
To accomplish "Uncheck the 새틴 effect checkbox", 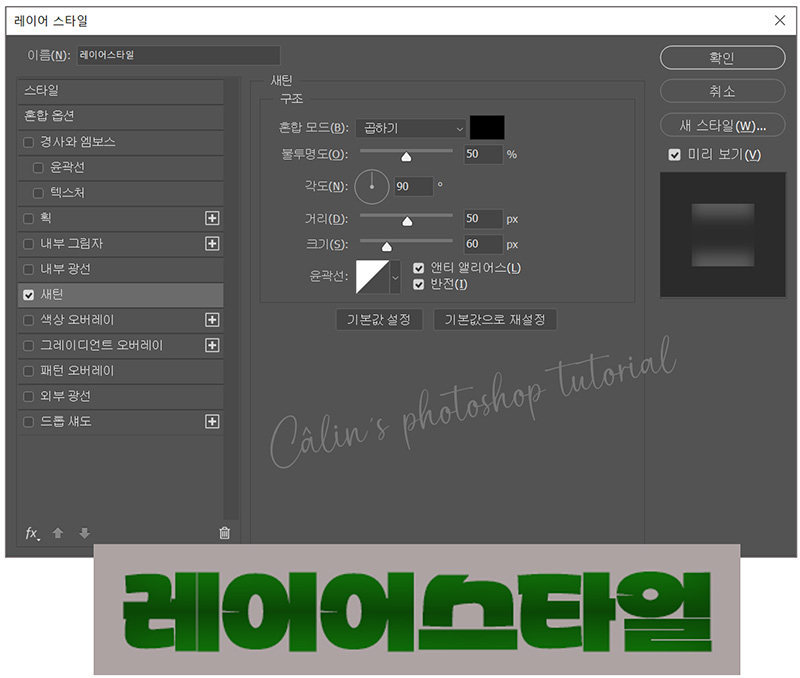I will coord(29,295).
